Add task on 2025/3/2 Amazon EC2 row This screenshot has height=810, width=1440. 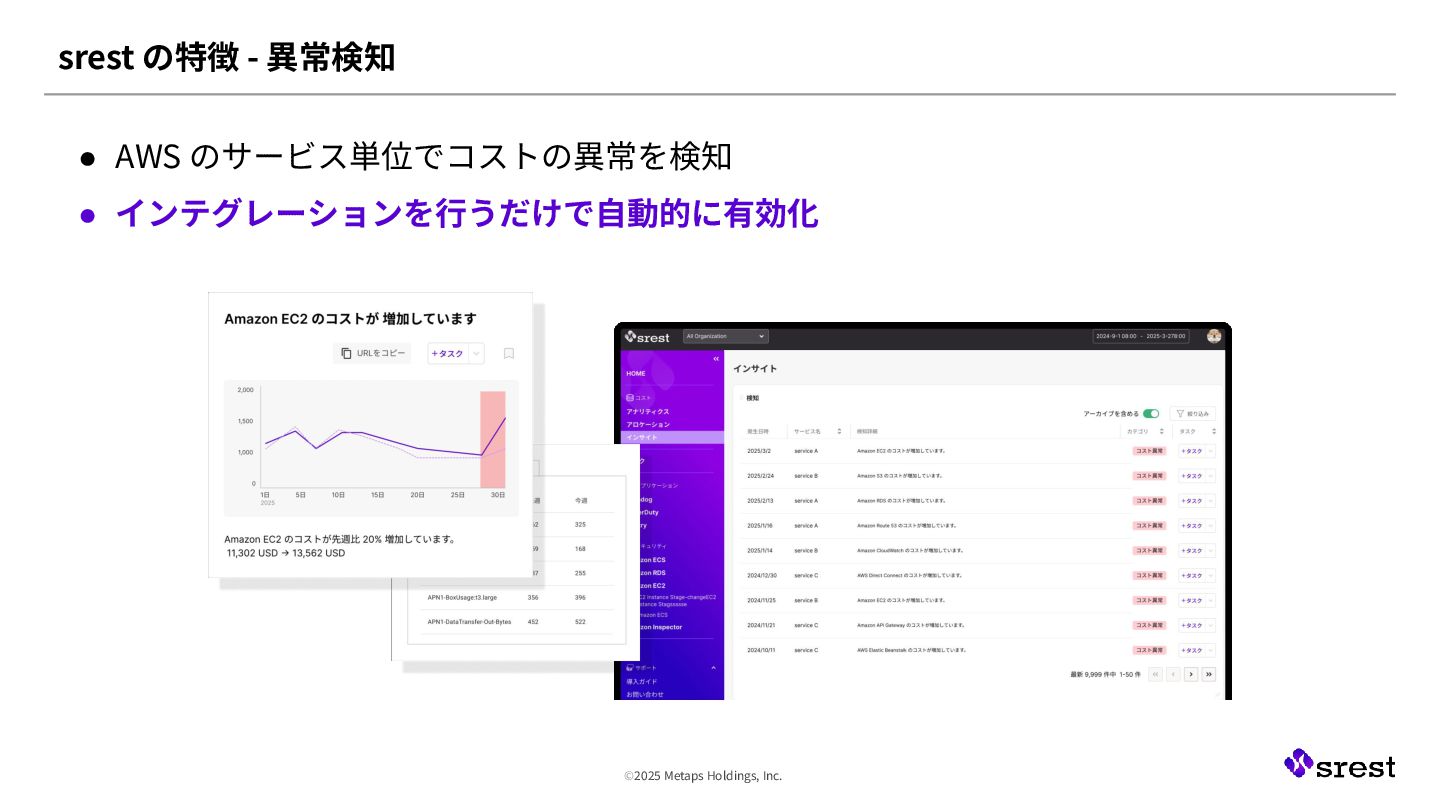[1192, 451]
